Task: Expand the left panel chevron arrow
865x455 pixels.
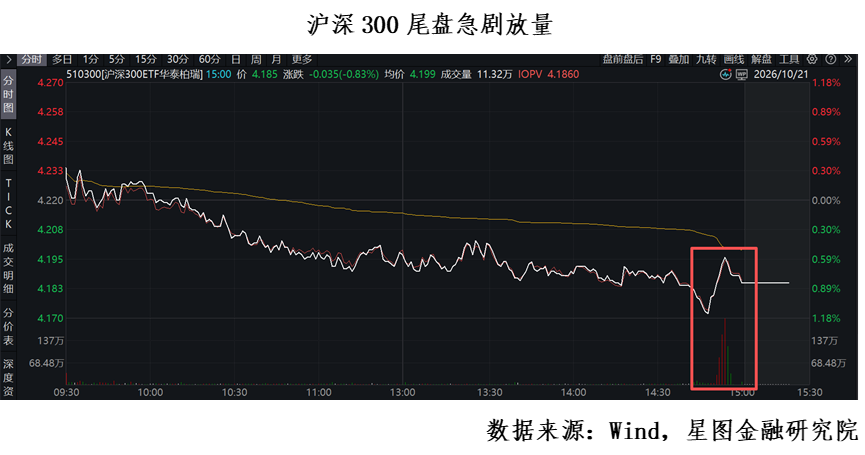Action: pyautogui.click(x=8, y=59)
